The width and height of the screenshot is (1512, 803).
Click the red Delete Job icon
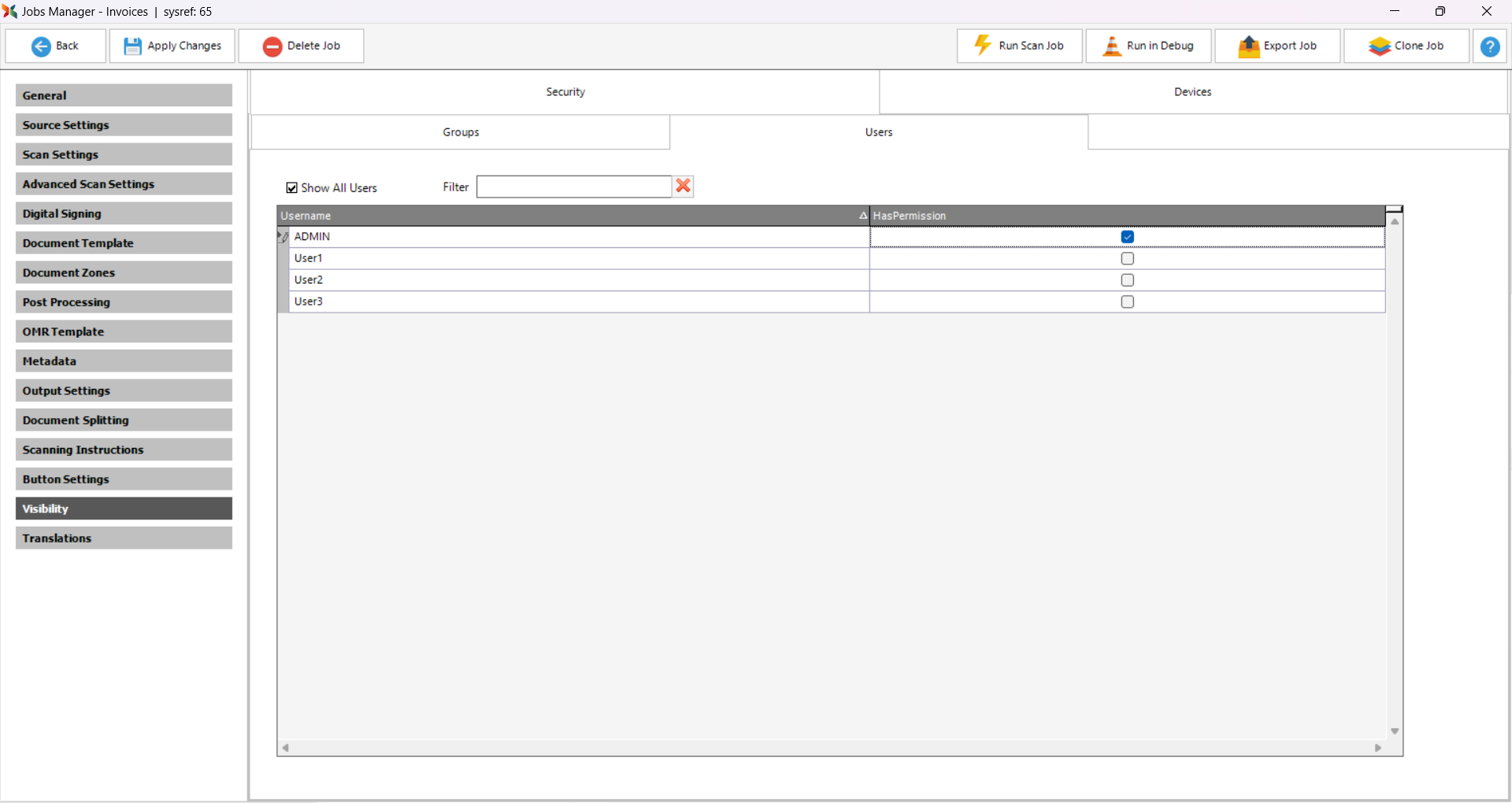[x=272, y=46]
